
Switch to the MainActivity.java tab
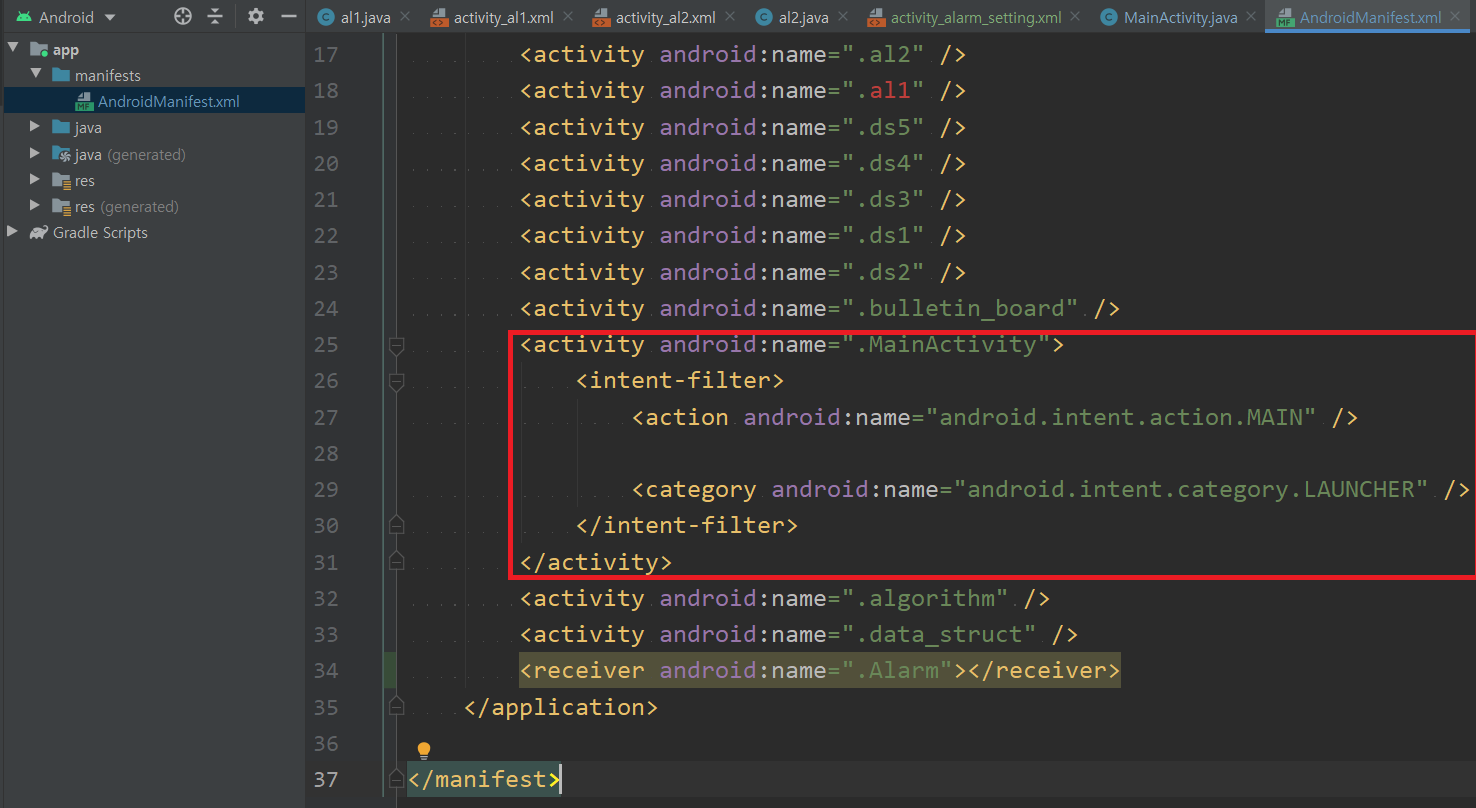(1180, 17)
